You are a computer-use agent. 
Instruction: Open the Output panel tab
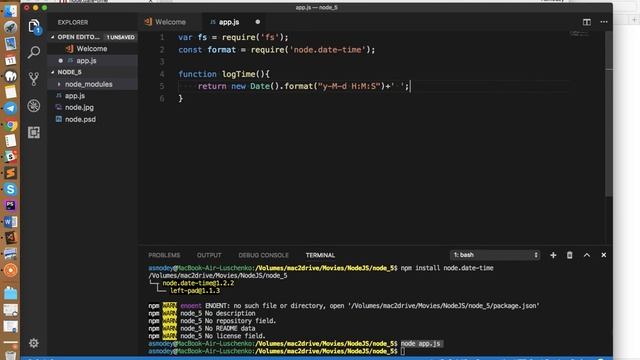tap(209, 255)
